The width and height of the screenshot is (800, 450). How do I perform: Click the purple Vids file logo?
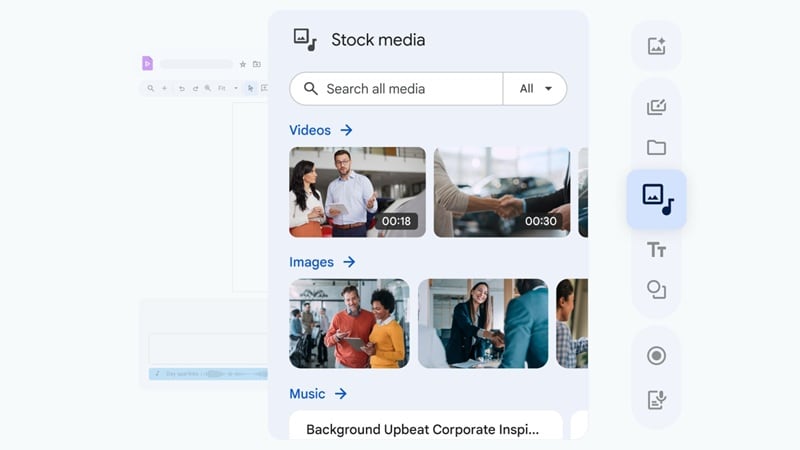(147, 63)
